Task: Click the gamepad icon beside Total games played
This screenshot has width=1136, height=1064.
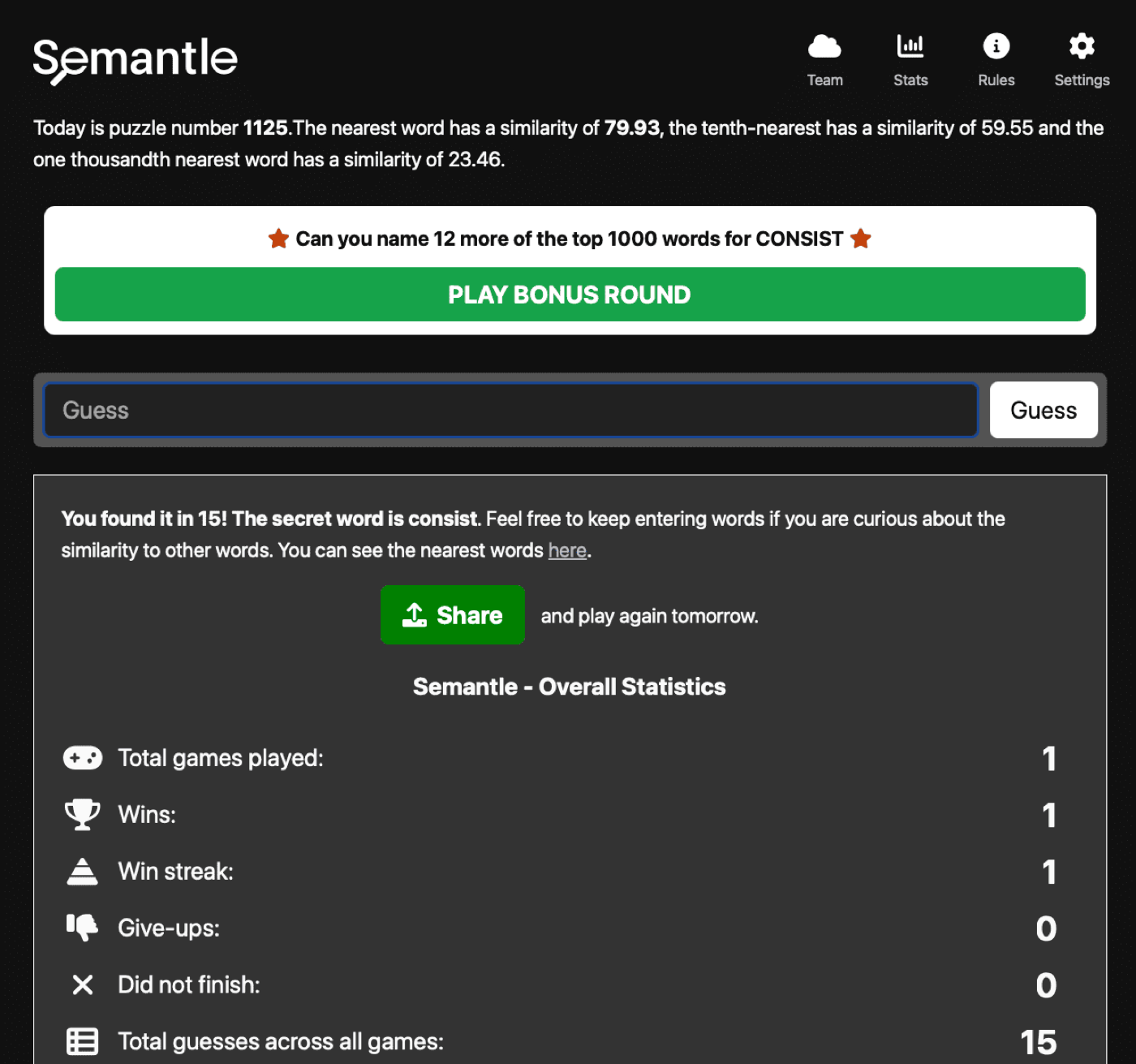Action: point(82,757)
